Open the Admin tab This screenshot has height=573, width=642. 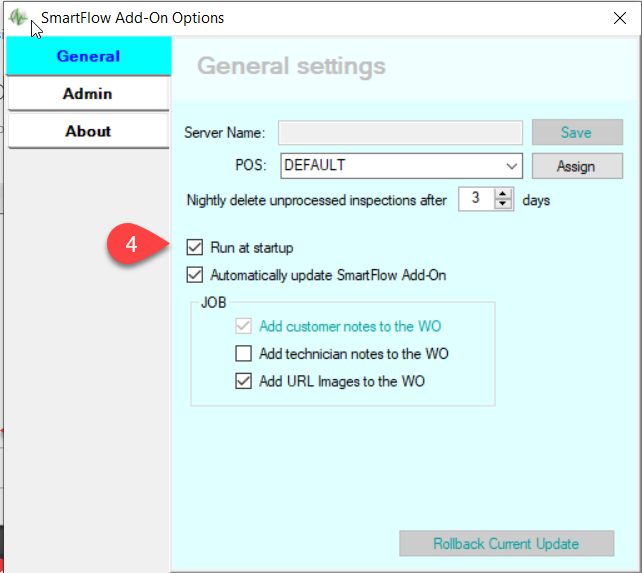(88, 94)
